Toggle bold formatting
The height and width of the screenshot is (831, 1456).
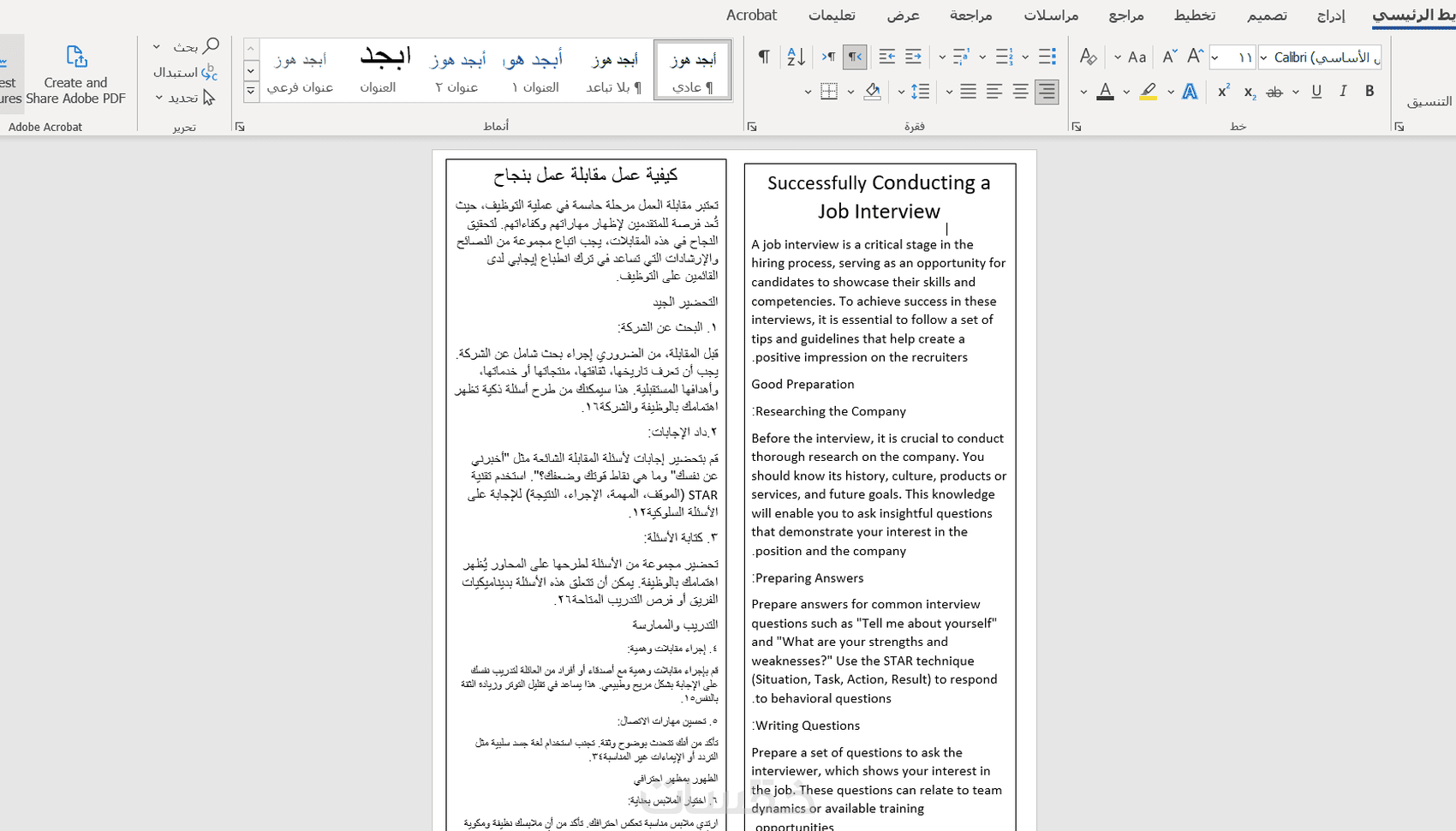click(1369, 92)
